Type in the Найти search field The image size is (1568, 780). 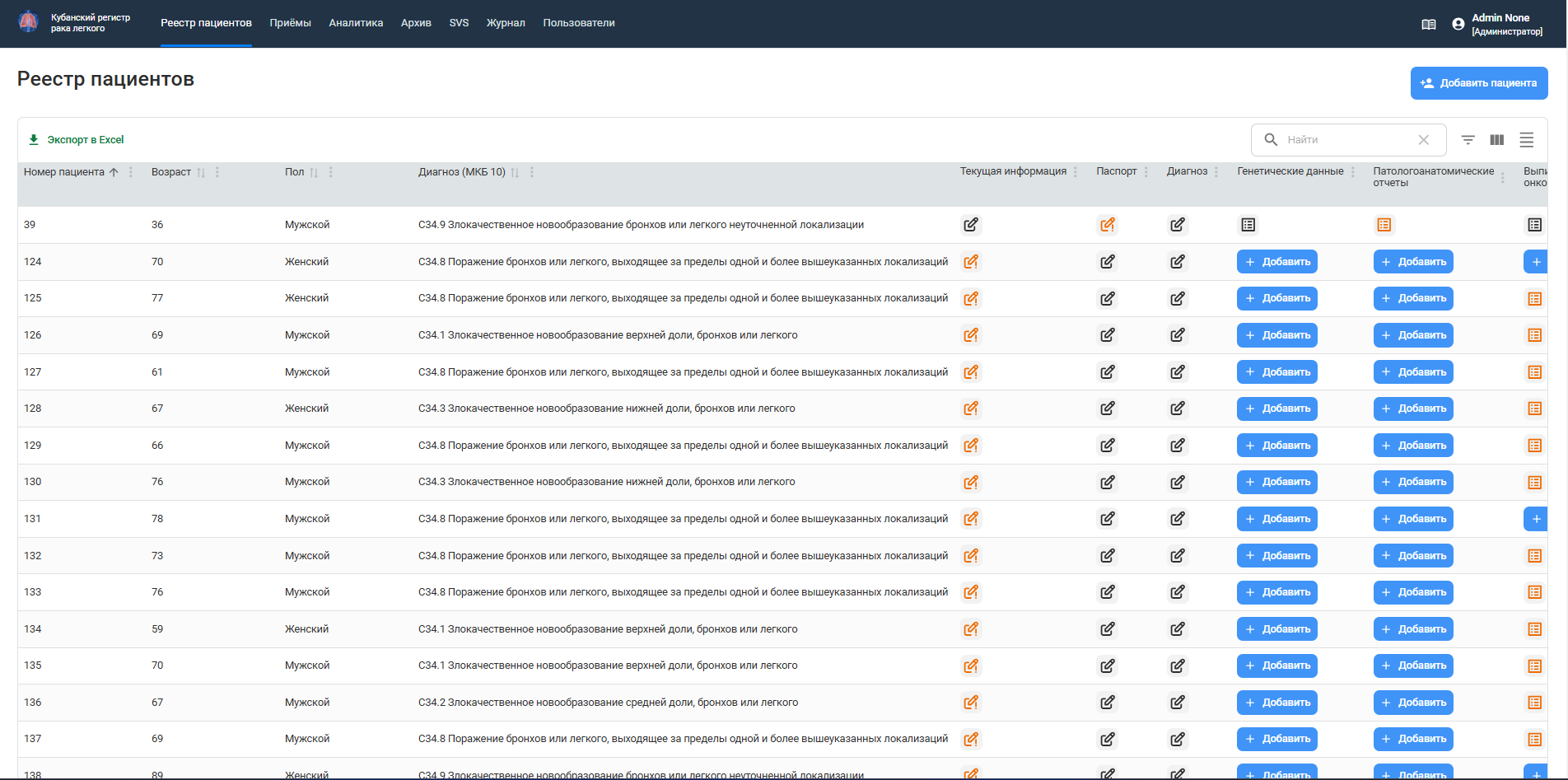[x=1347, y=140]
